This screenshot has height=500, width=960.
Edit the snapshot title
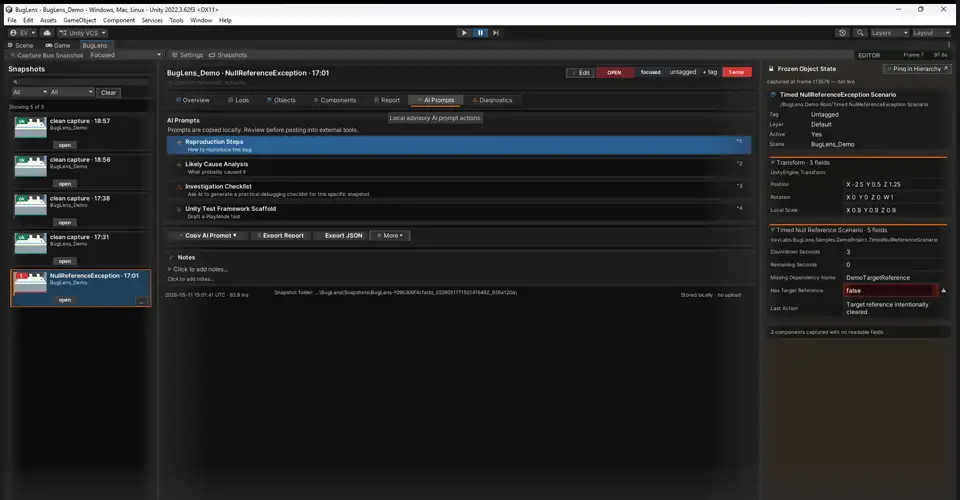[580, 73]
